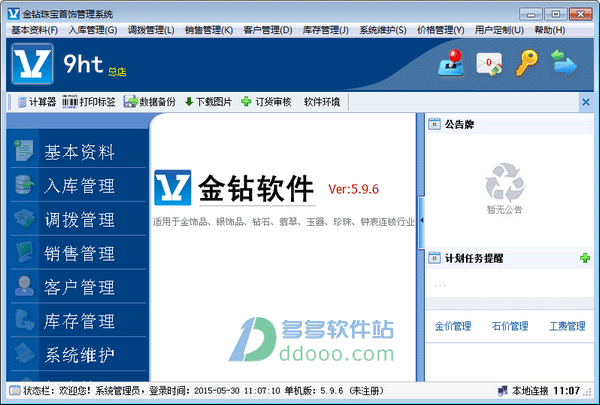
Task: Add a scheduled task with green plus
Action: tap(585, 258)
